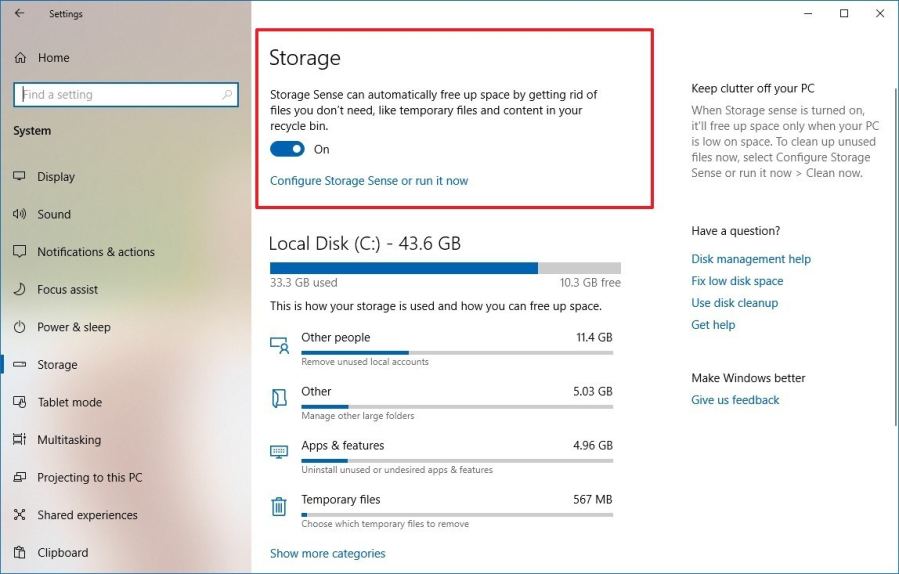Click the Display monitor icon

click(x=19, y=177)
